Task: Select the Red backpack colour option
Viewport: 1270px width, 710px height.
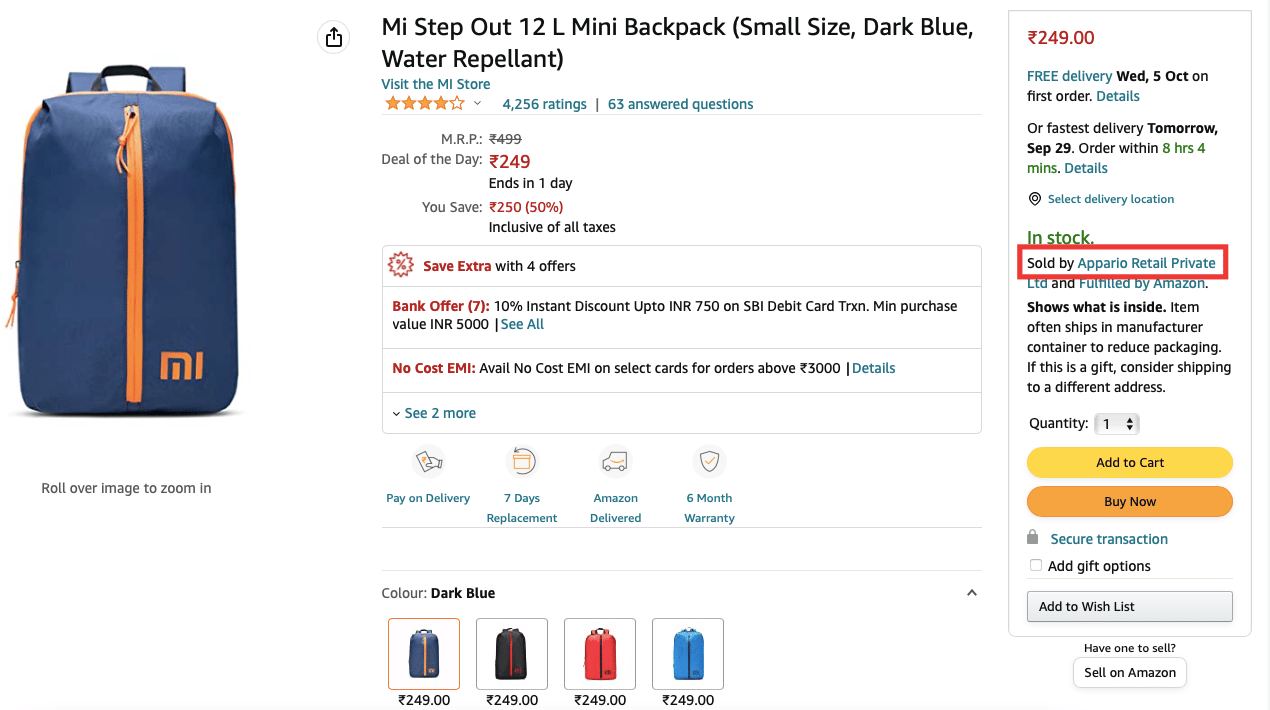Action: click(x=599, y=653)
